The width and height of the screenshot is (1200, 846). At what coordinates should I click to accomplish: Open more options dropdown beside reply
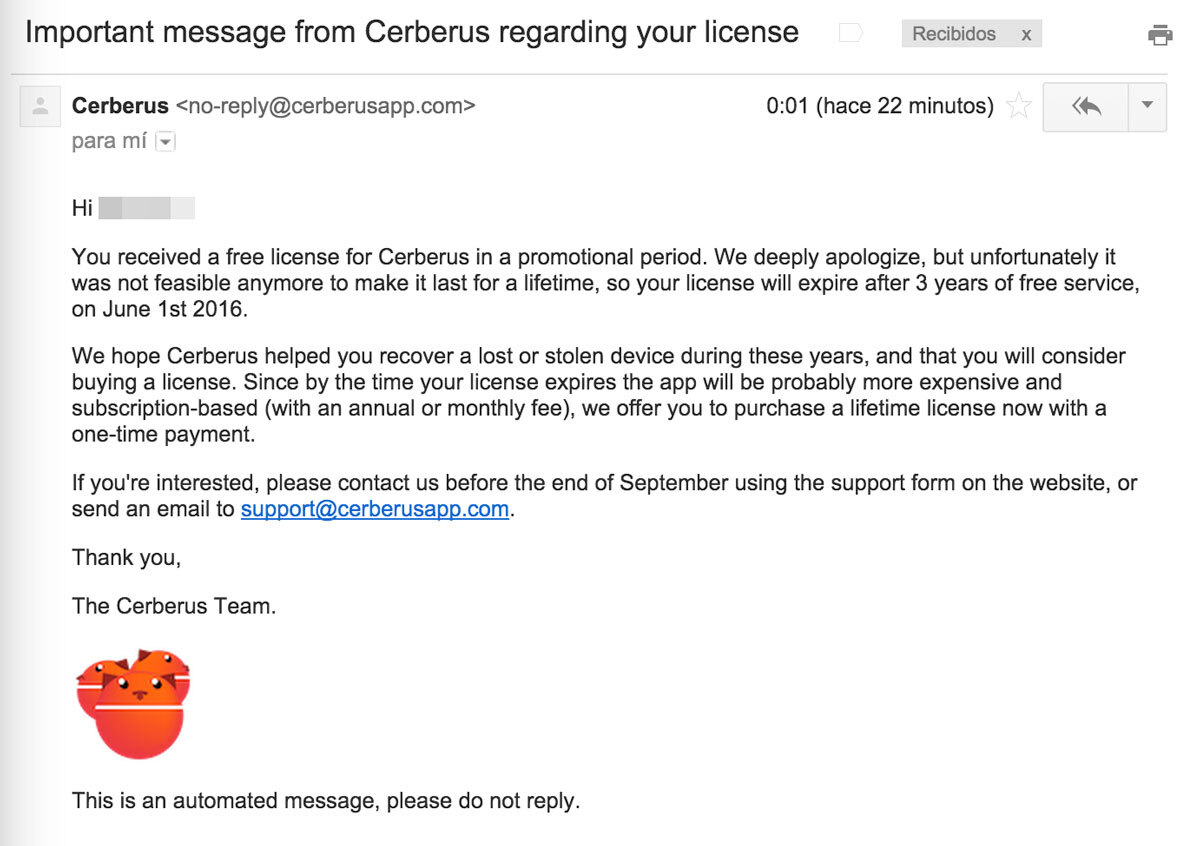pos(1147,106)
